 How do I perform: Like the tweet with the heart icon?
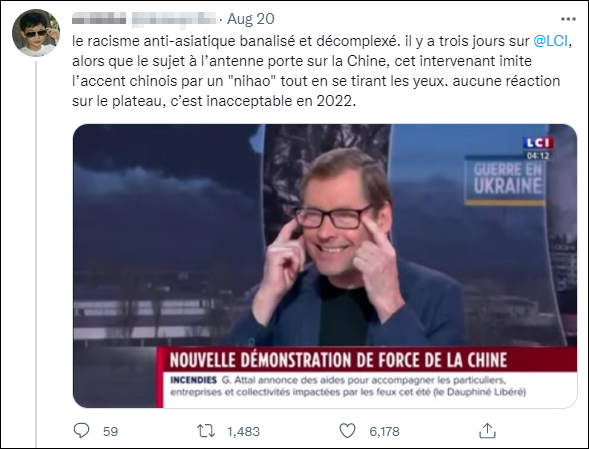[x=347, y=431]
